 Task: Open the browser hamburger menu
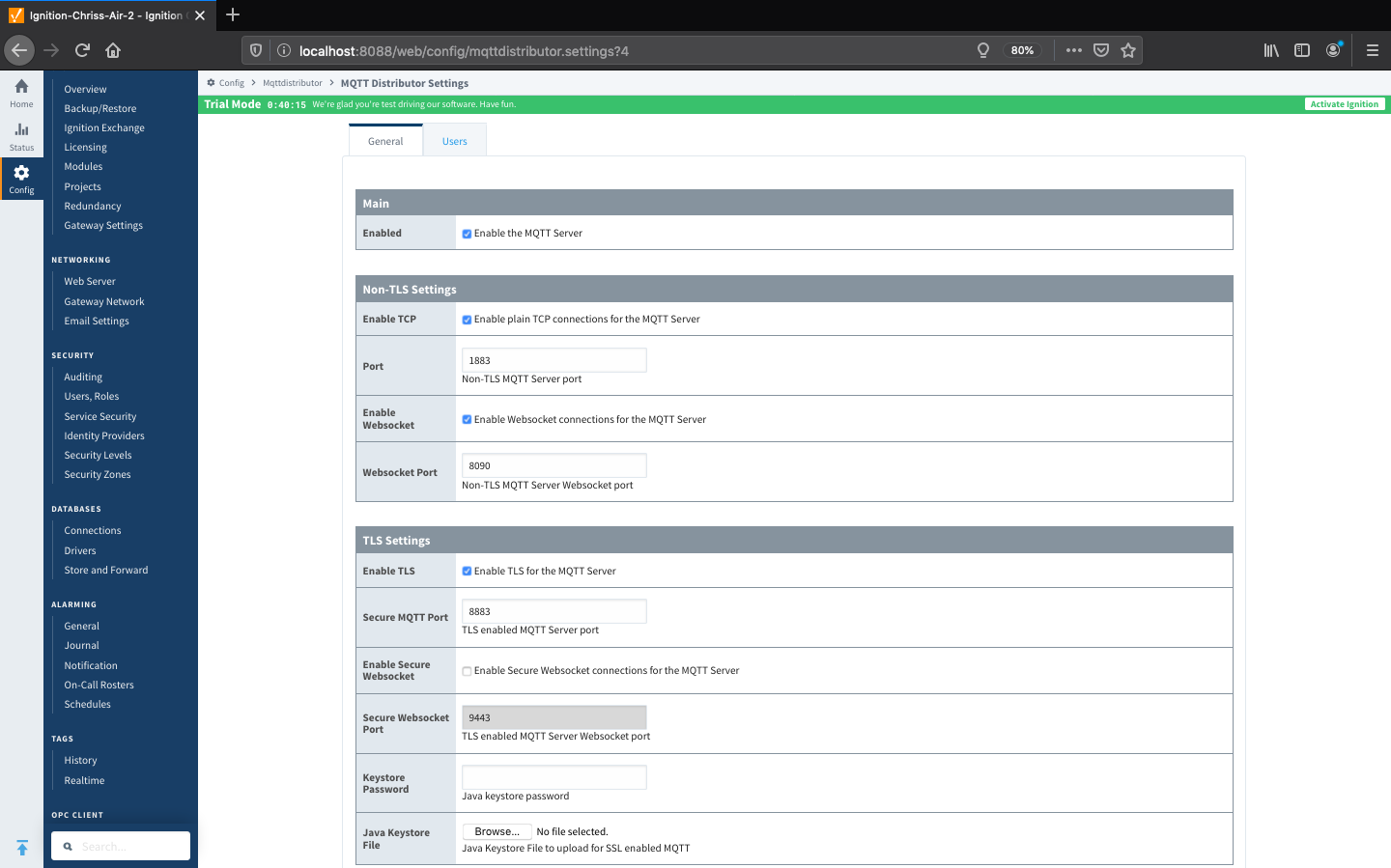tap(1373, 50)
